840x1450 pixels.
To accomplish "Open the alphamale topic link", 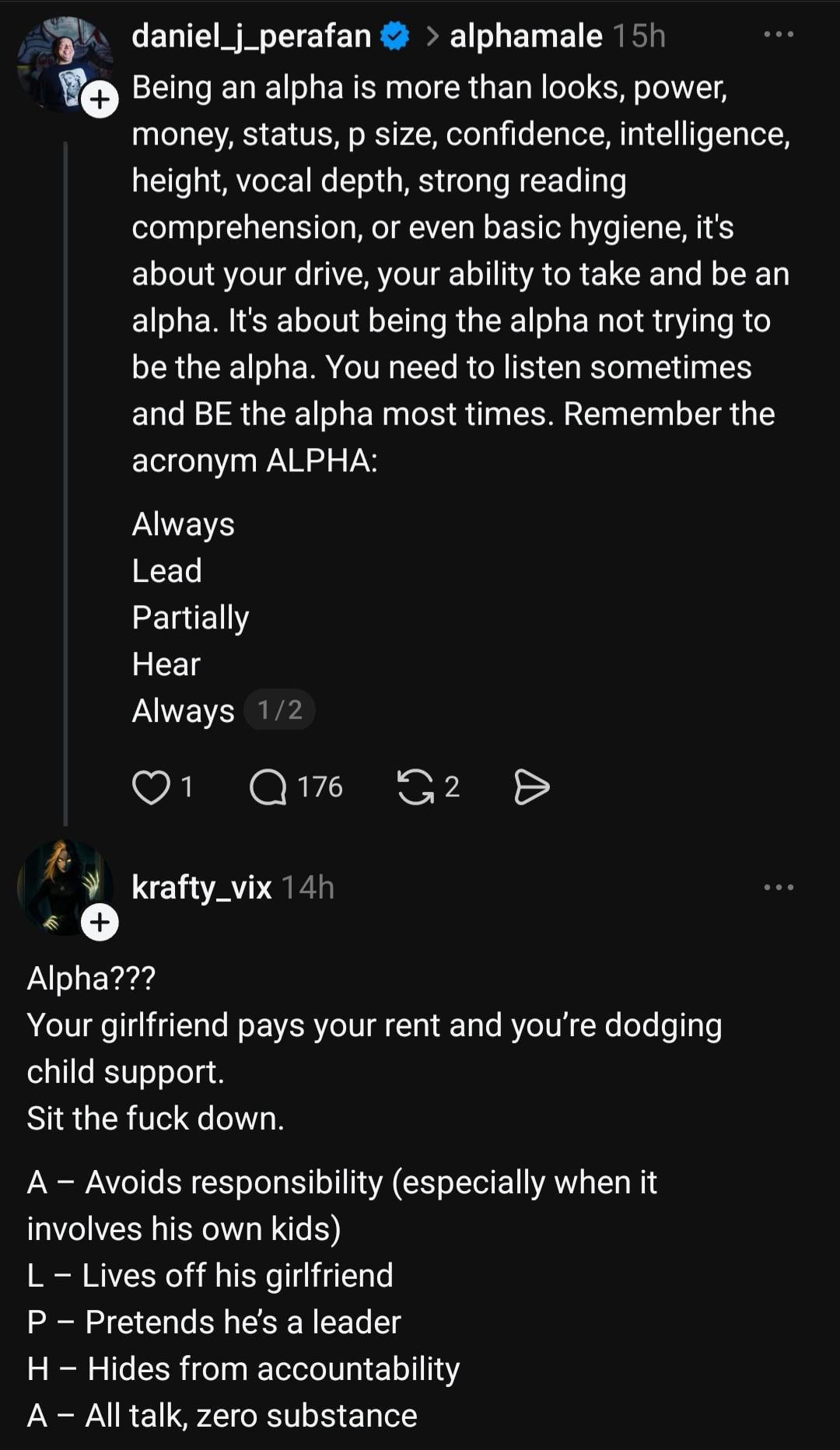I will pyautogui.click(x=526, y=36).
